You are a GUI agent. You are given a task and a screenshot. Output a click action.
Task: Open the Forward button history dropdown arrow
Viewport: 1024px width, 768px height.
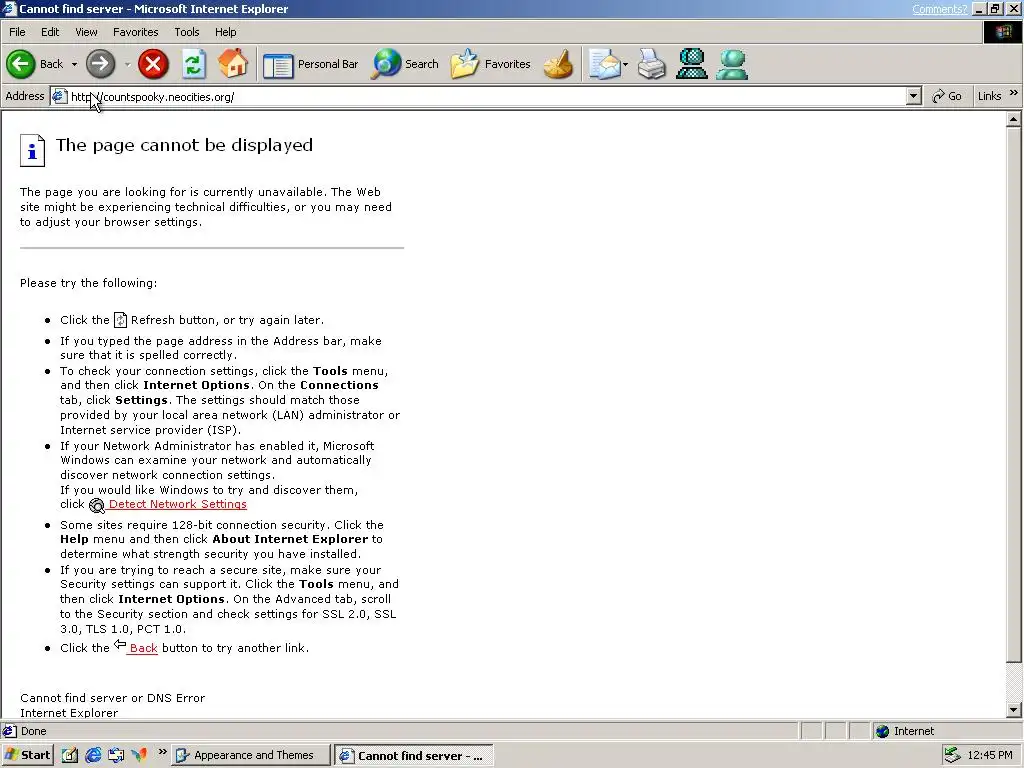coord(127,64)
